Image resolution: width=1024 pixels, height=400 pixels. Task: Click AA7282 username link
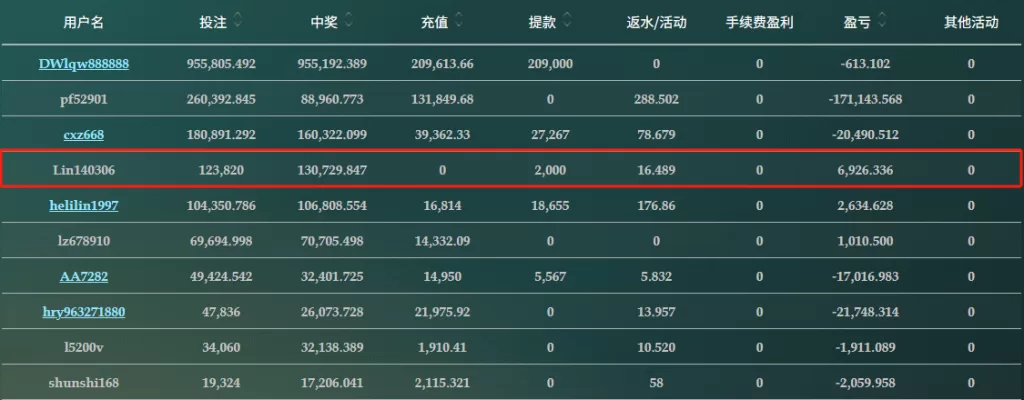click(x=84, y=276)
